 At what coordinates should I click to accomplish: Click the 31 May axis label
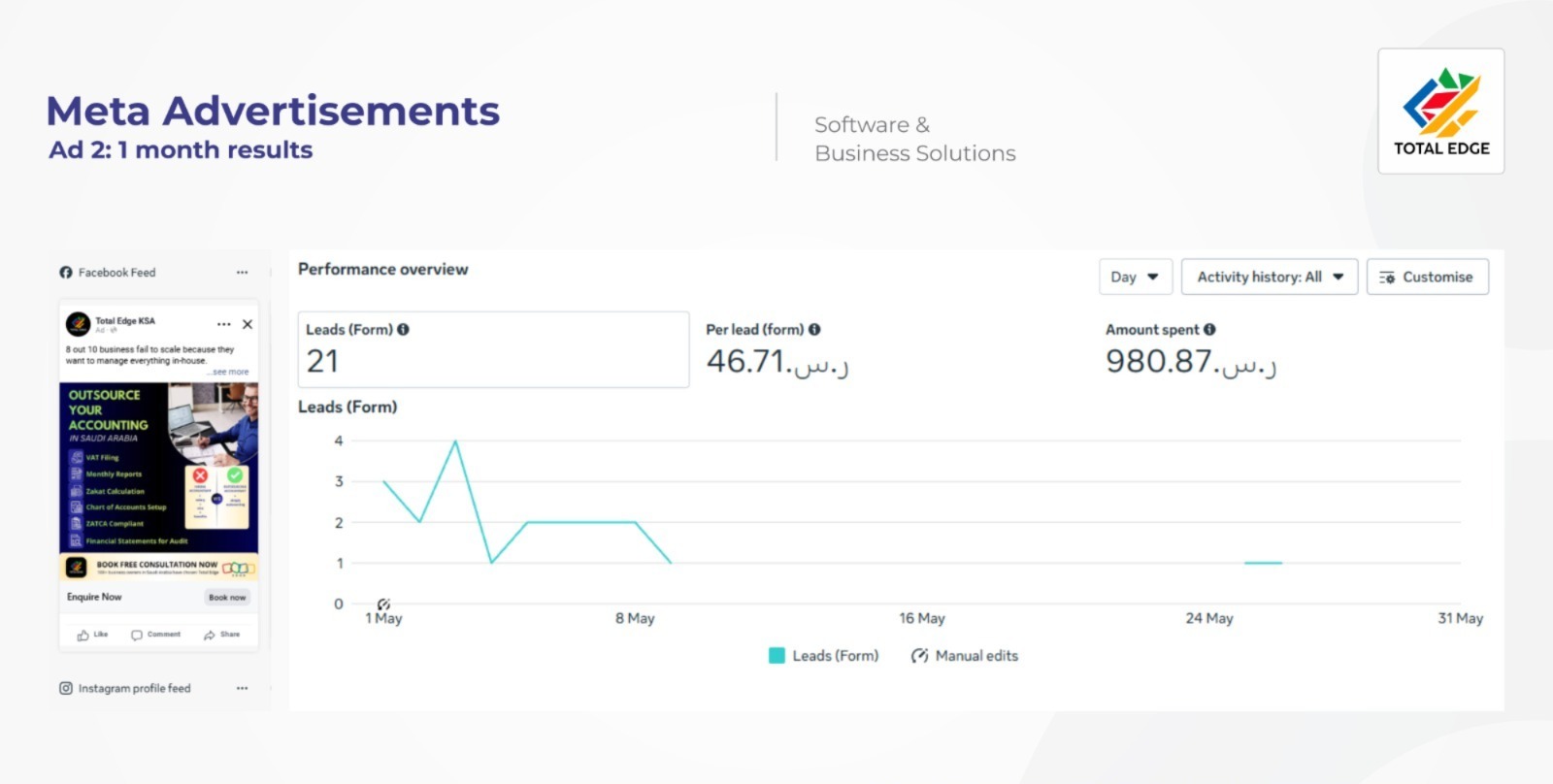[1461, 618]
